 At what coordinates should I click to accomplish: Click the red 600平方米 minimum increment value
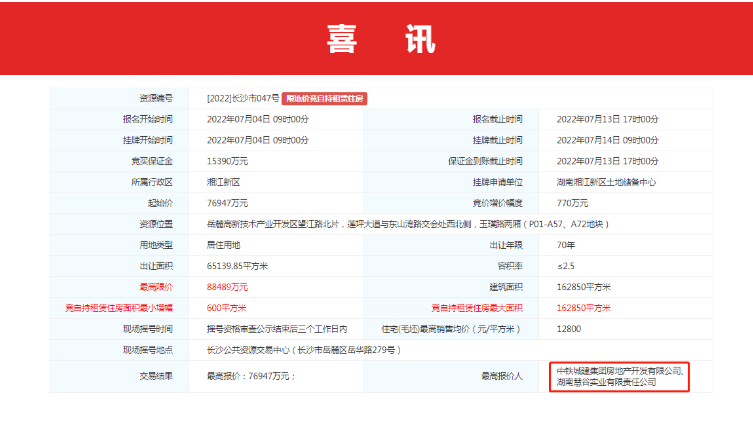(x=226, y=308)
